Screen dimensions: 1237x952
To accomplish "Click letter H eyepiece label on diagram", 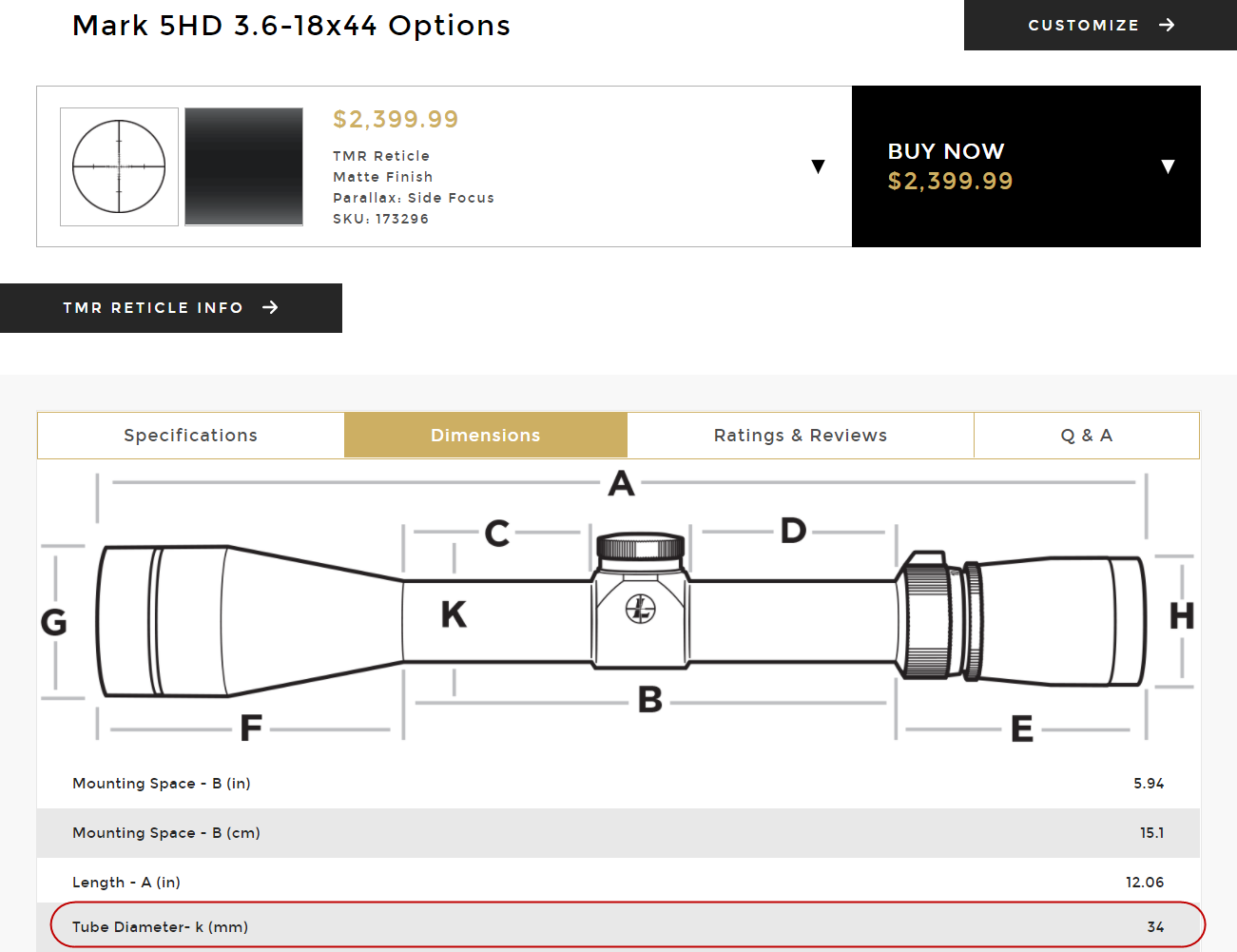I will 1182,616.
